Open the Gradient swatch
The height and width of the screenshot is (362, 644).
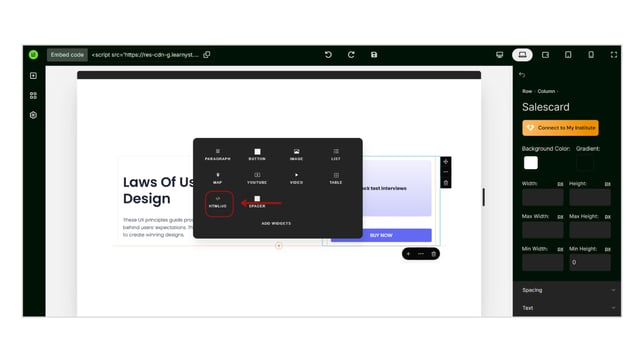585,163
